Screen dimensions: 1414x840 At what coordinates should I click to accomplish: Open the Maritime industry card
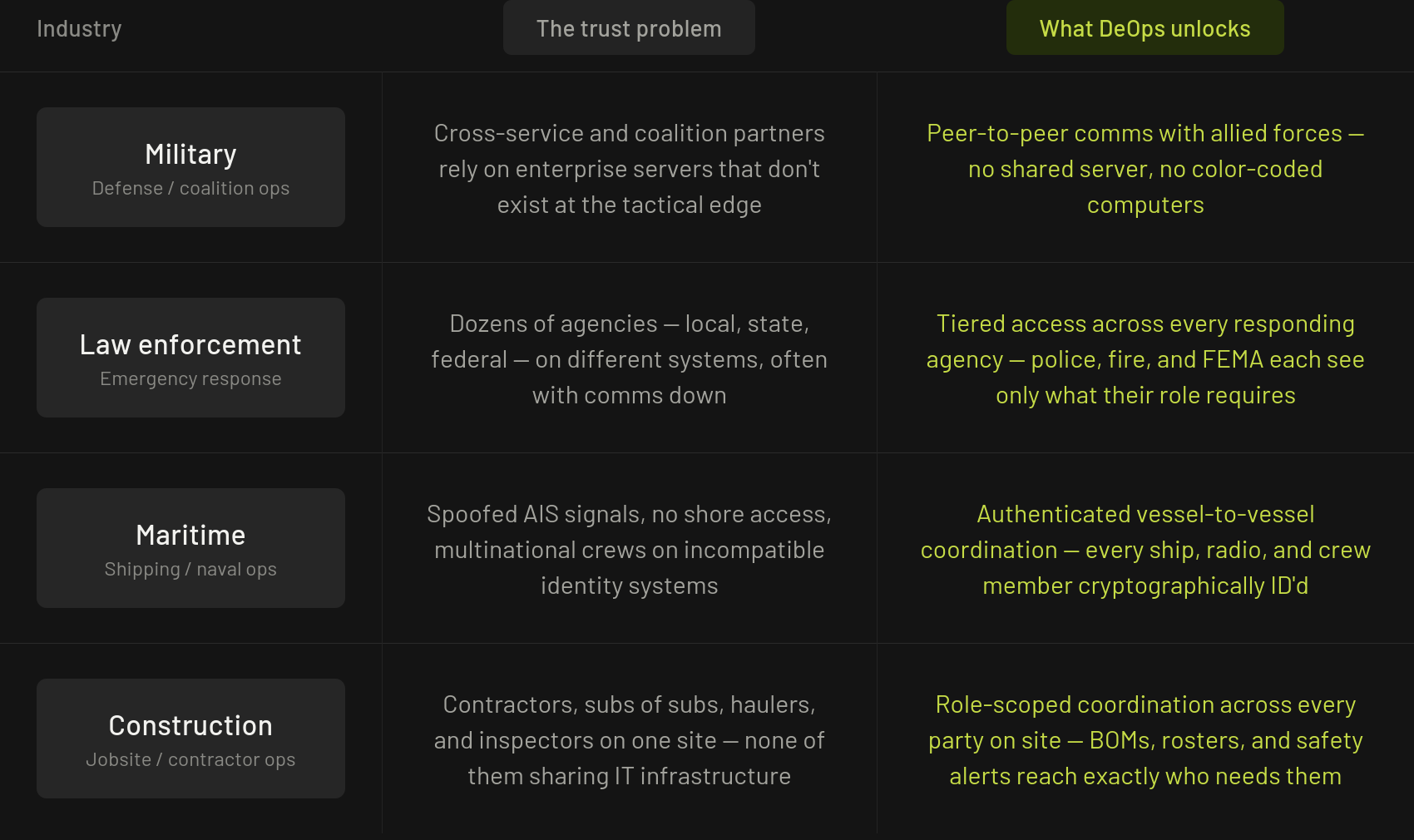pyautogui.click(x=190, y=548)
